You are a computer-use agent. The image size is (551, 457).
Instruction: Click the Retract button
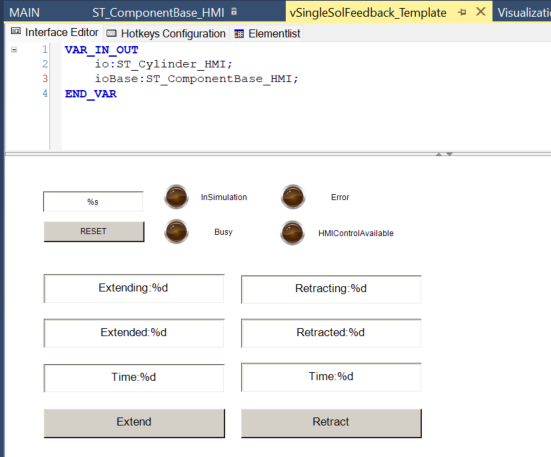tap(331, 423)
